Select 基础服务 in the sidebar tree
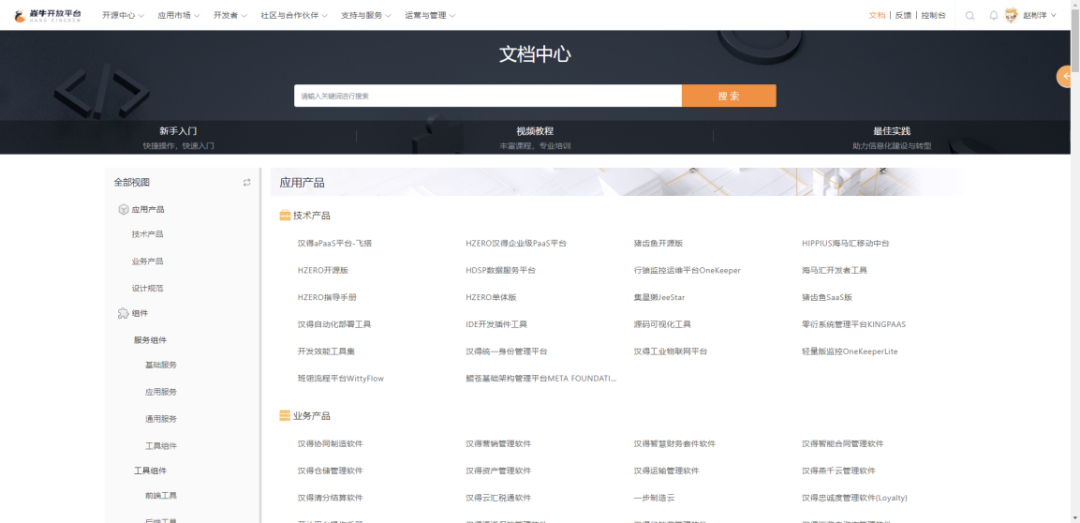Image resolution: width=1080 pixels, height=523 pixels. pos(160,365)
